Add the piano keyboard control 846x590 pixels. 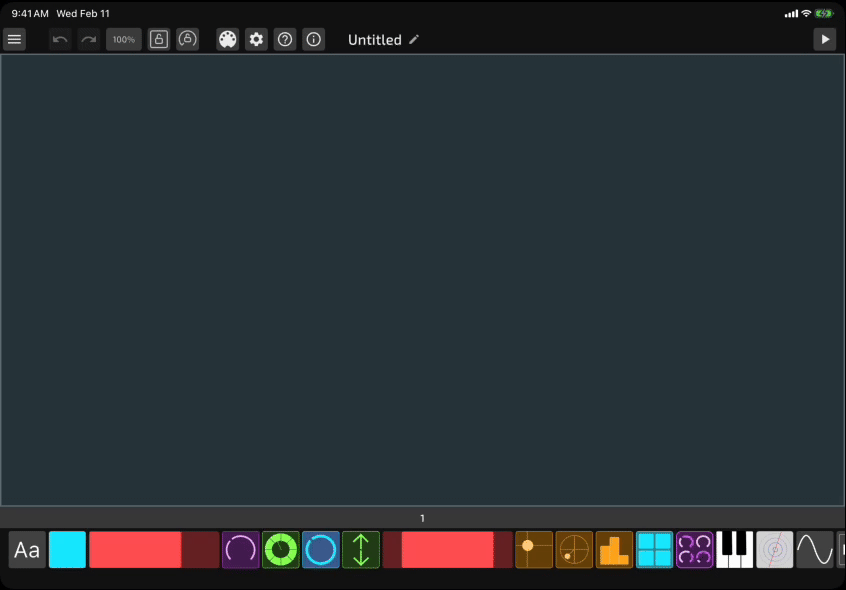click(734, 550)
